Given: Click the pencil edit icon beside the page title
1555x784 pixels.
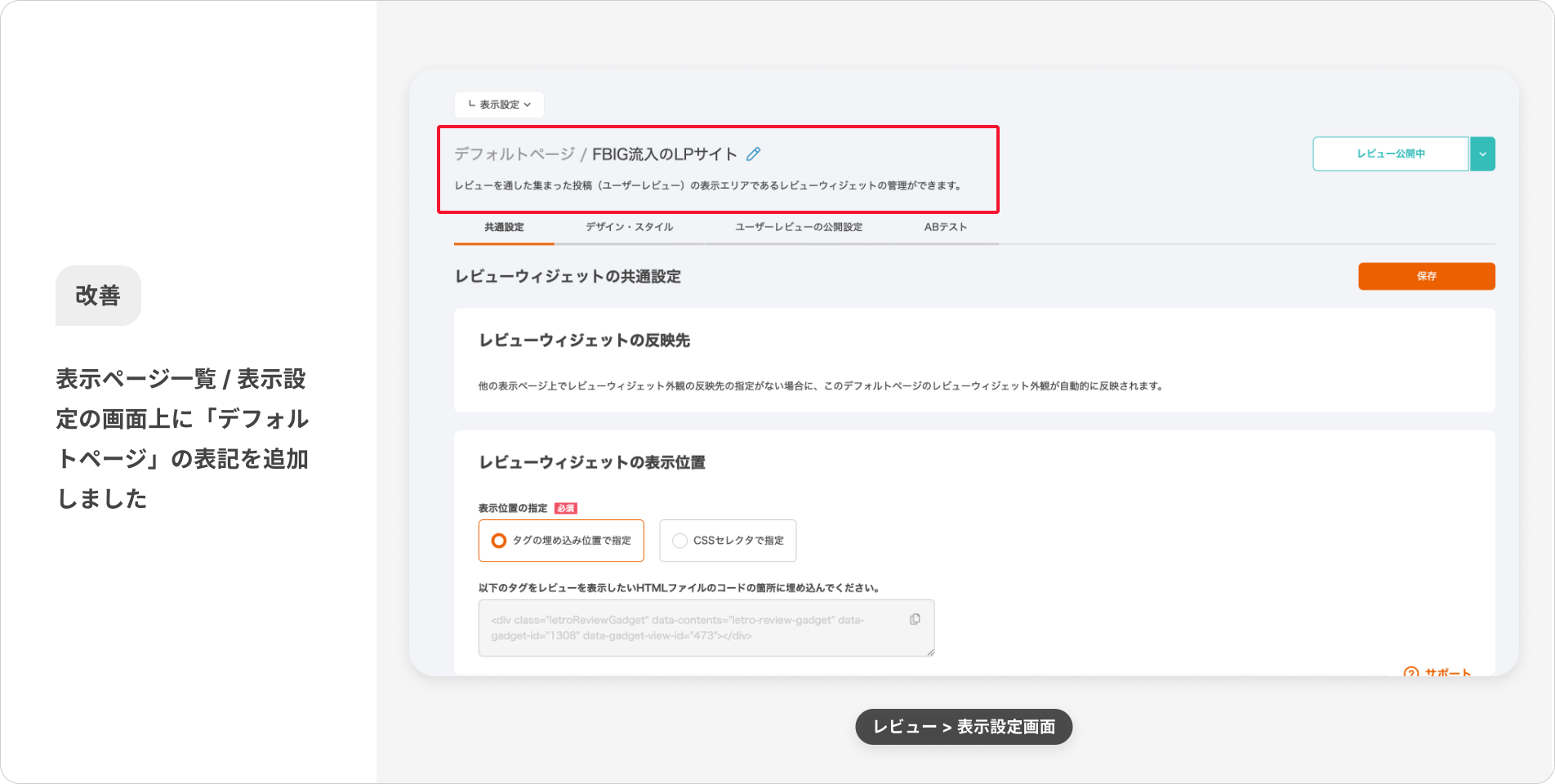Looking at the screenshot, I should click(753, 154).
